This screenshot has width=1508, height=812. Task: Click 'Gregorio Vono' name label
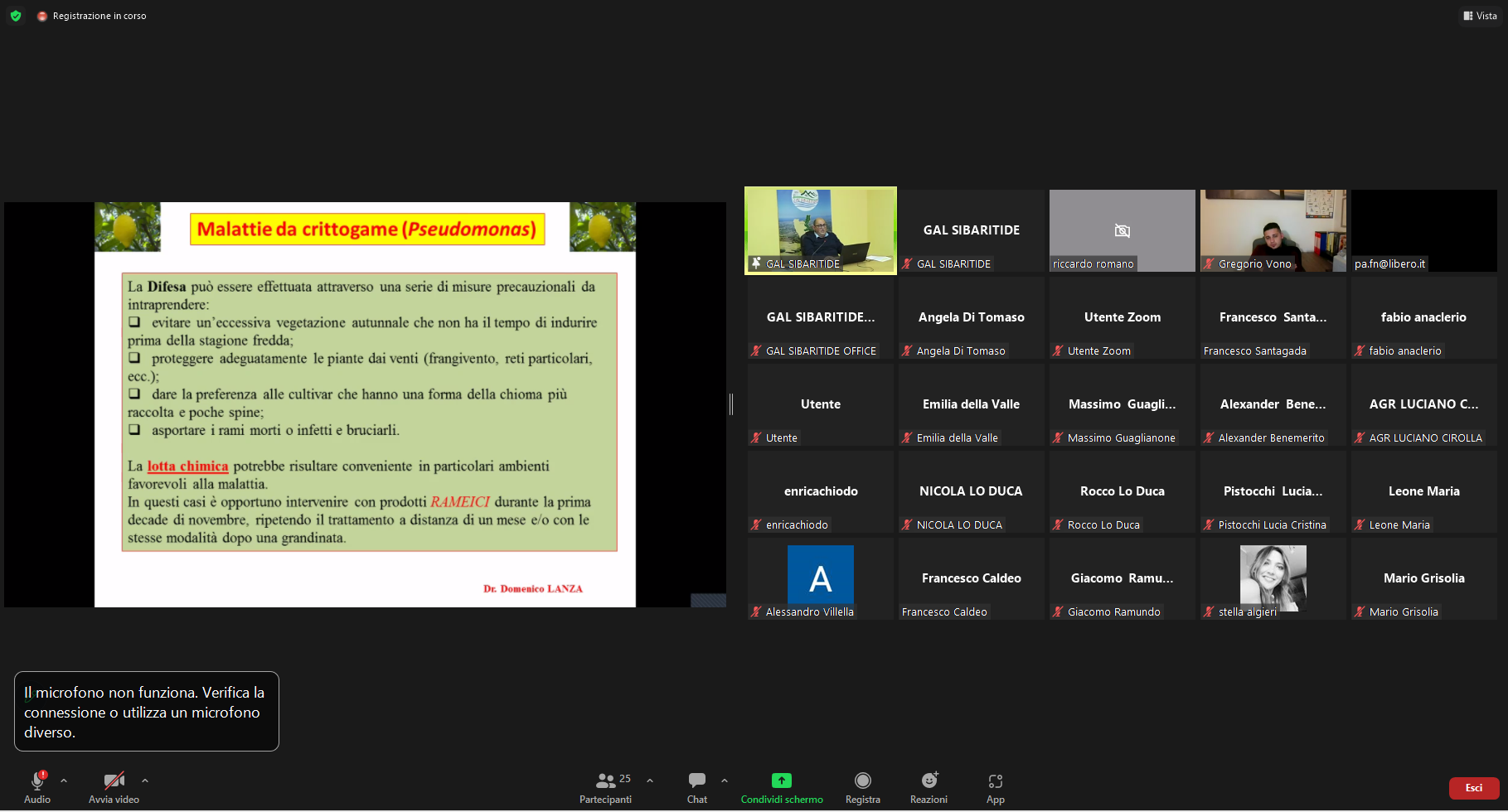[x=1255, y=263]
